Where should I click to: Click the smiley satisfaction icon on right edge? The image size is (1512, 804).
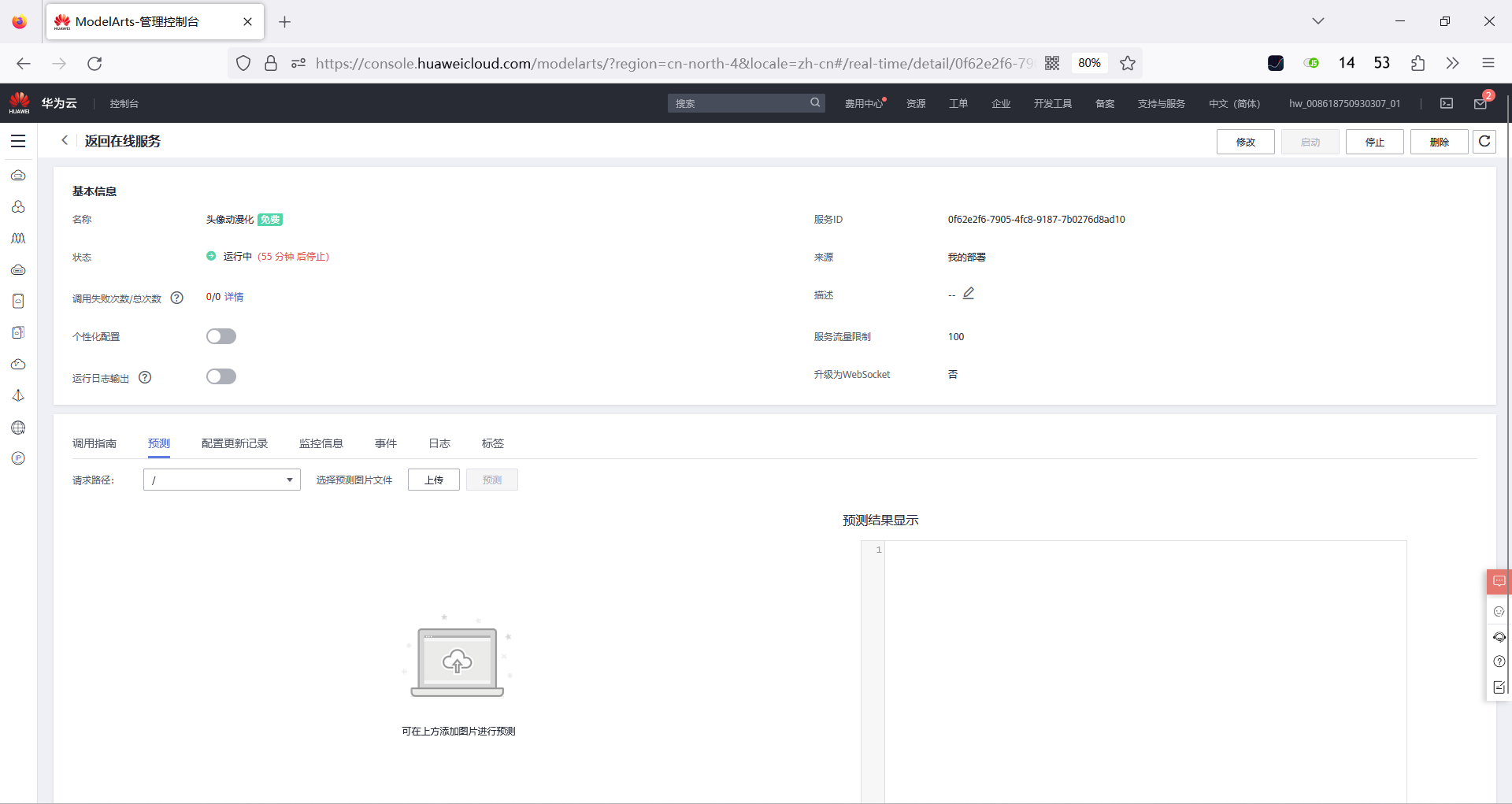[1499, 611]
